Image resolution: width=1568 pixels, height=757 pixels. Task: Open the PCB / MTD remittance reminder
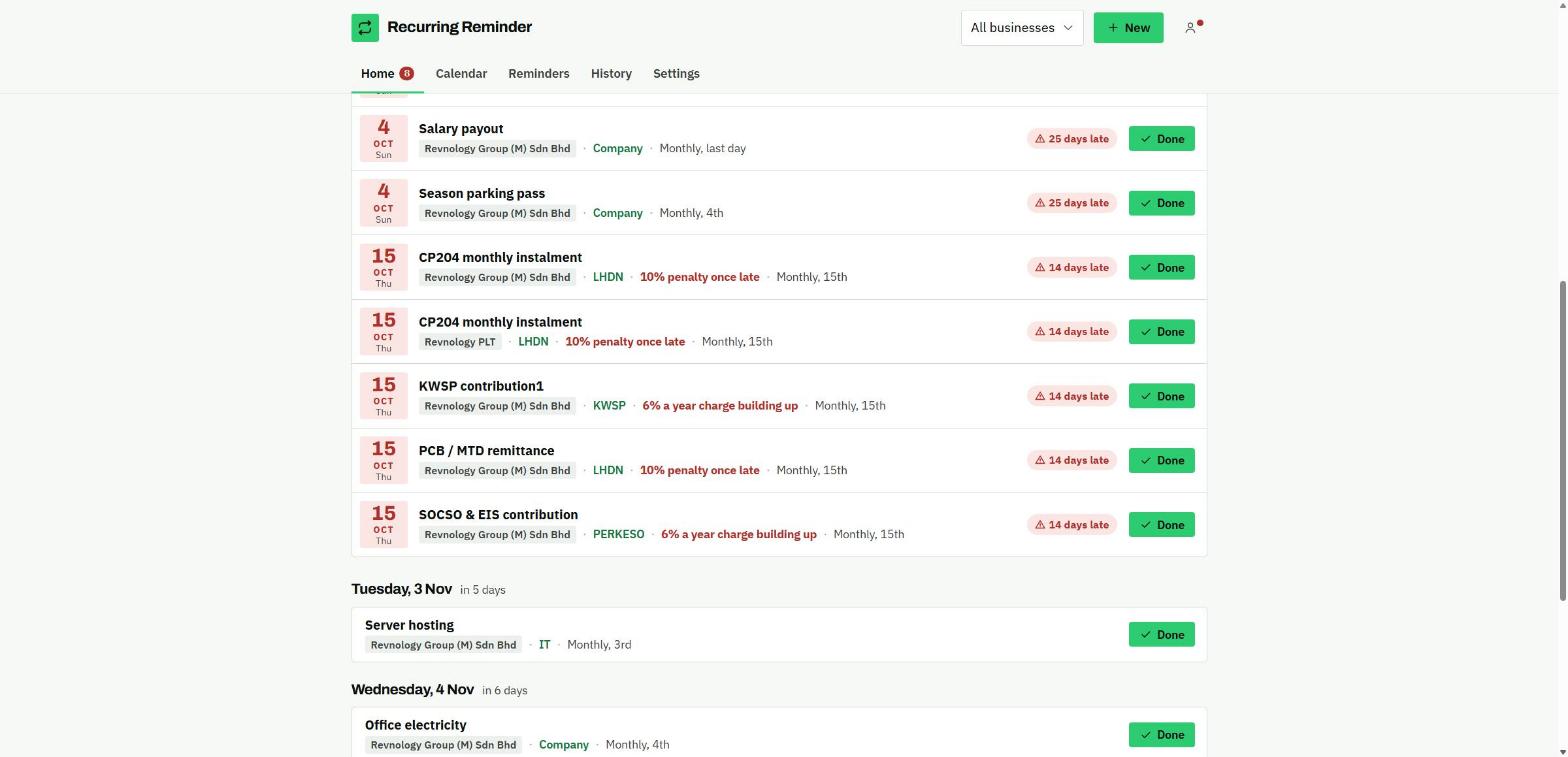pos(486,451)
